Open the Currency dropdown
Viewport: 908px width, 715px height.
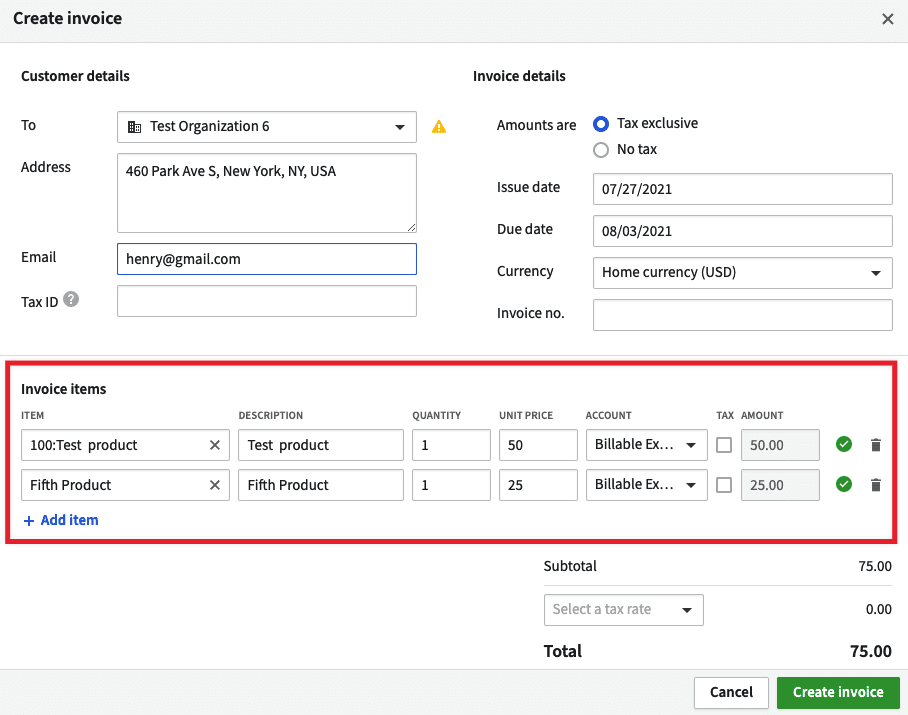(x=742, y=272)
